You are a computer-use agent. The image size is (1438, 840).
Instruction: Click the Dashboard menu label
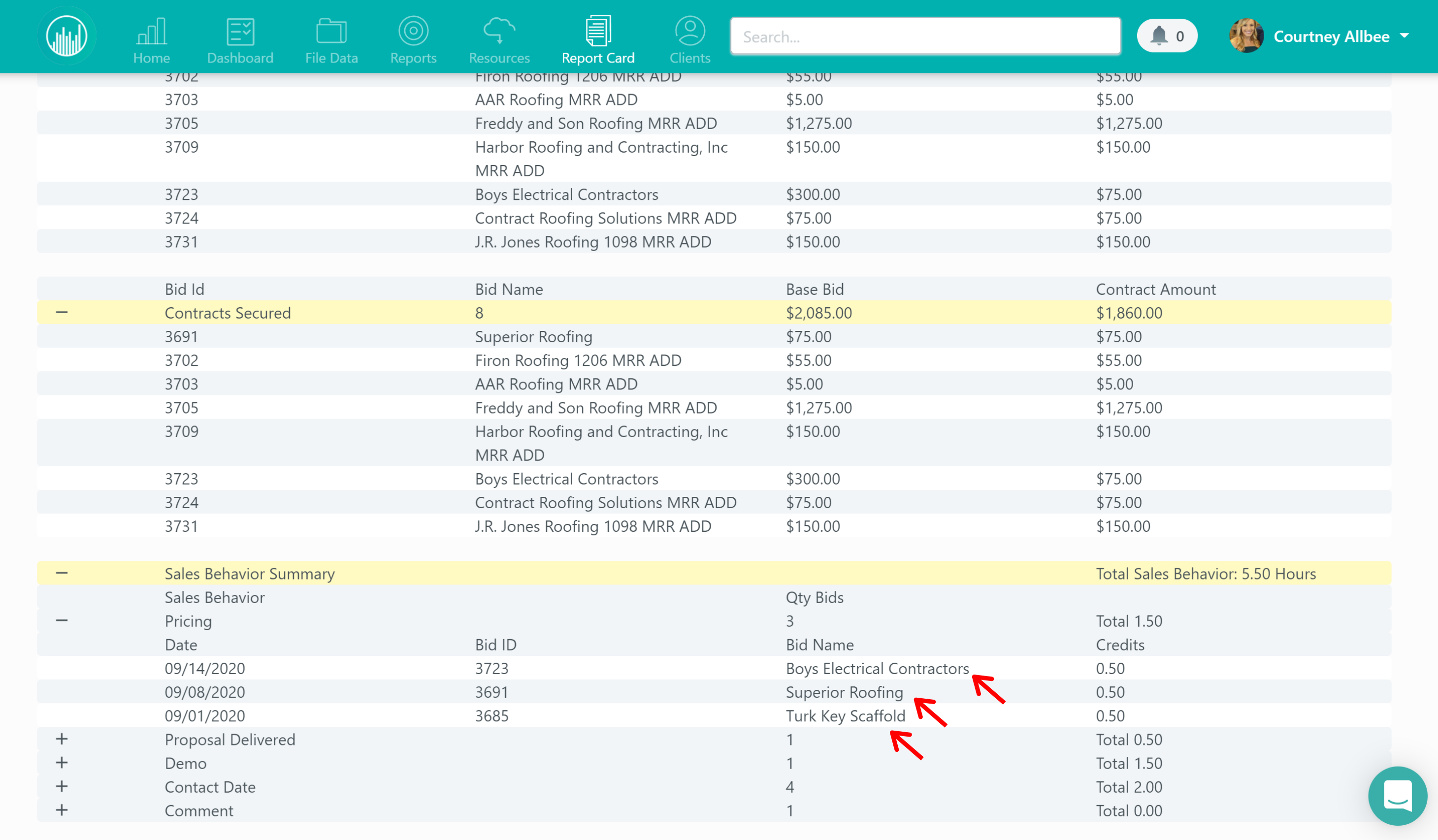click(240, 58)
